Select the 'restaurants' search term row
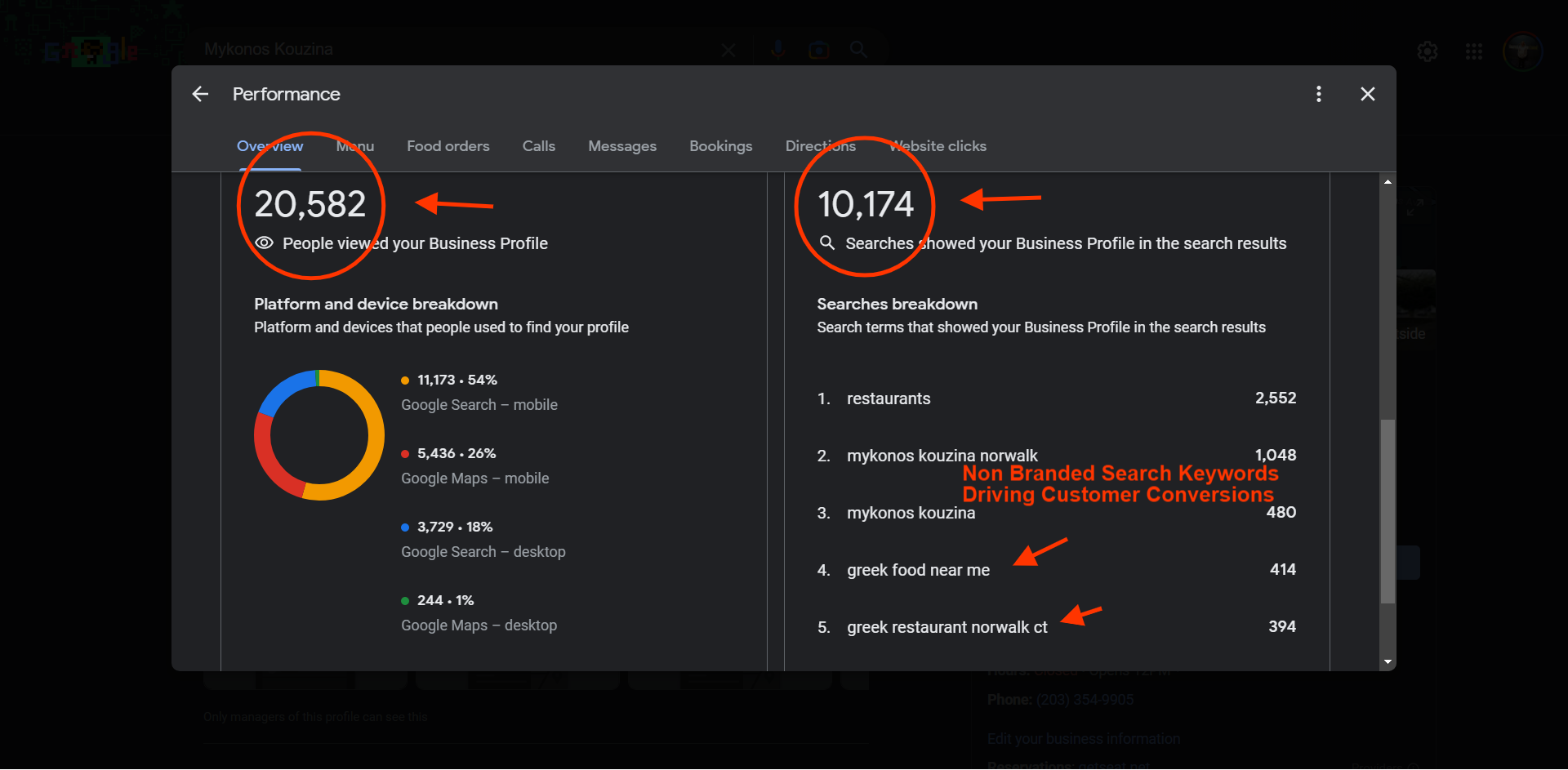Image resolution: width=1568 pixels, height=770 pixels. coord(1057,398)
